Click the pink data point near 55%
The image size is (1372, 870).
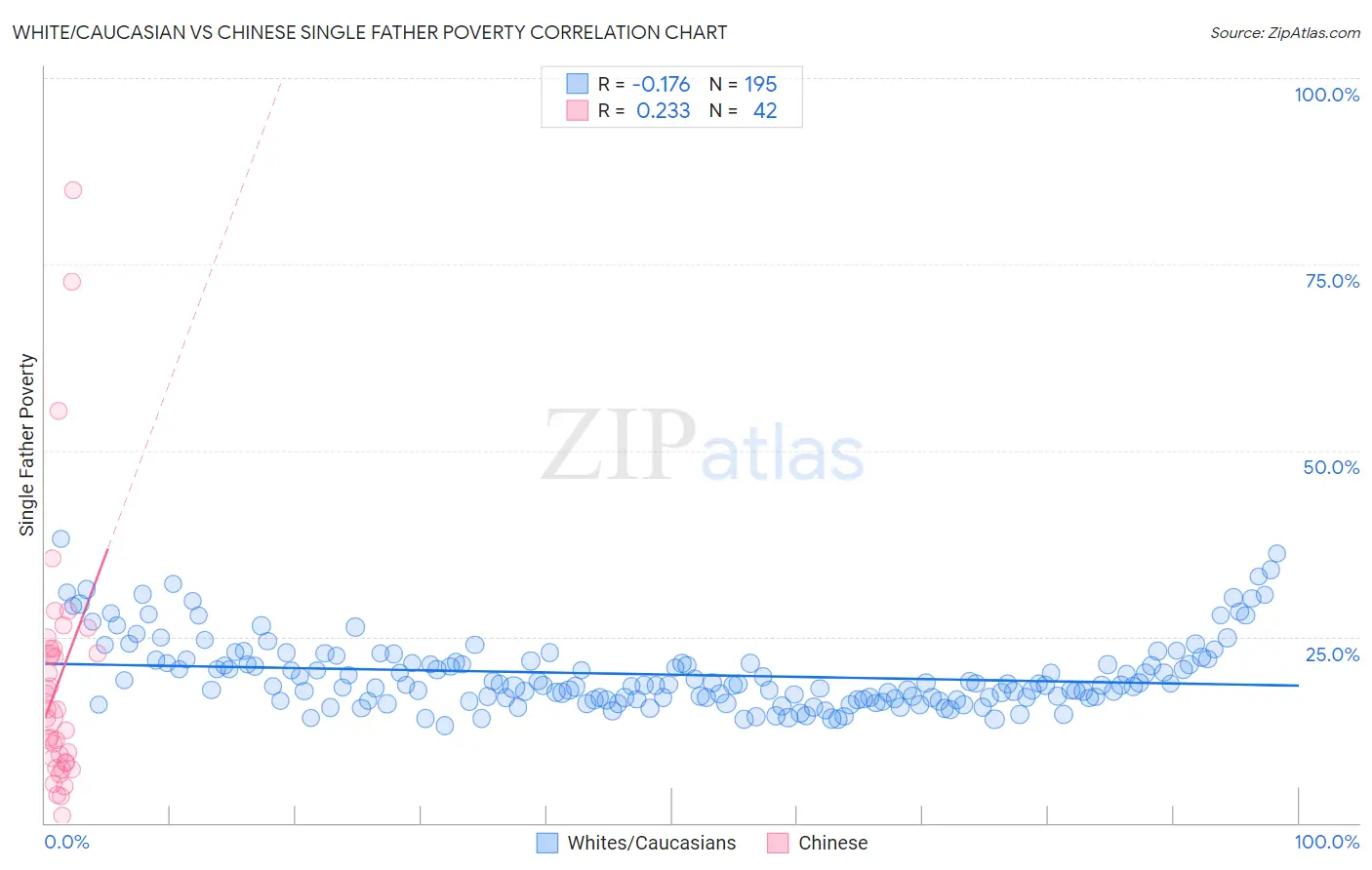[x=59, y=411]
